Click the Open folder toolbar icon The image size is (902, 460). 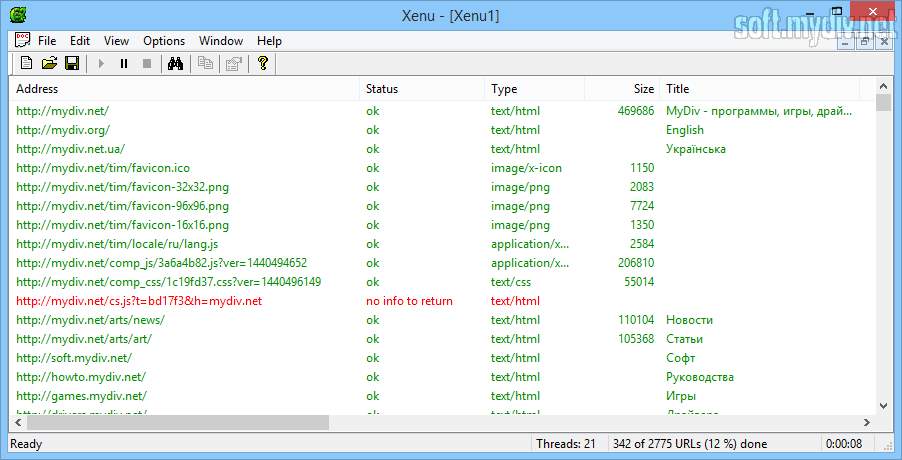(49, 64)
